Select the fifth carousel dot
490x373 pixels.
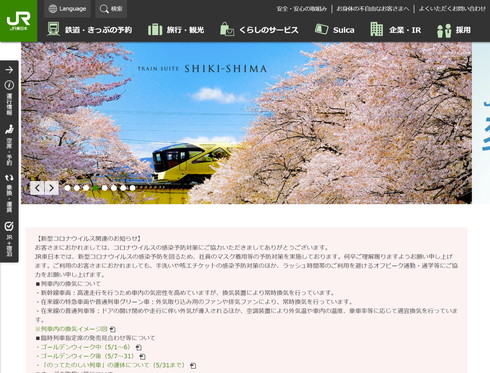coord(105,188)
